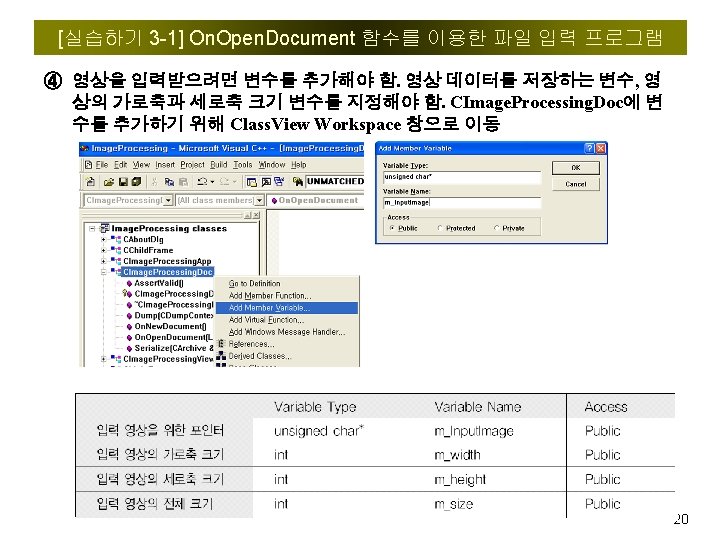Viewport: 720px width, 540px height.
Task: Toggle the Output window toolbar icon
Action: [266, 182]
